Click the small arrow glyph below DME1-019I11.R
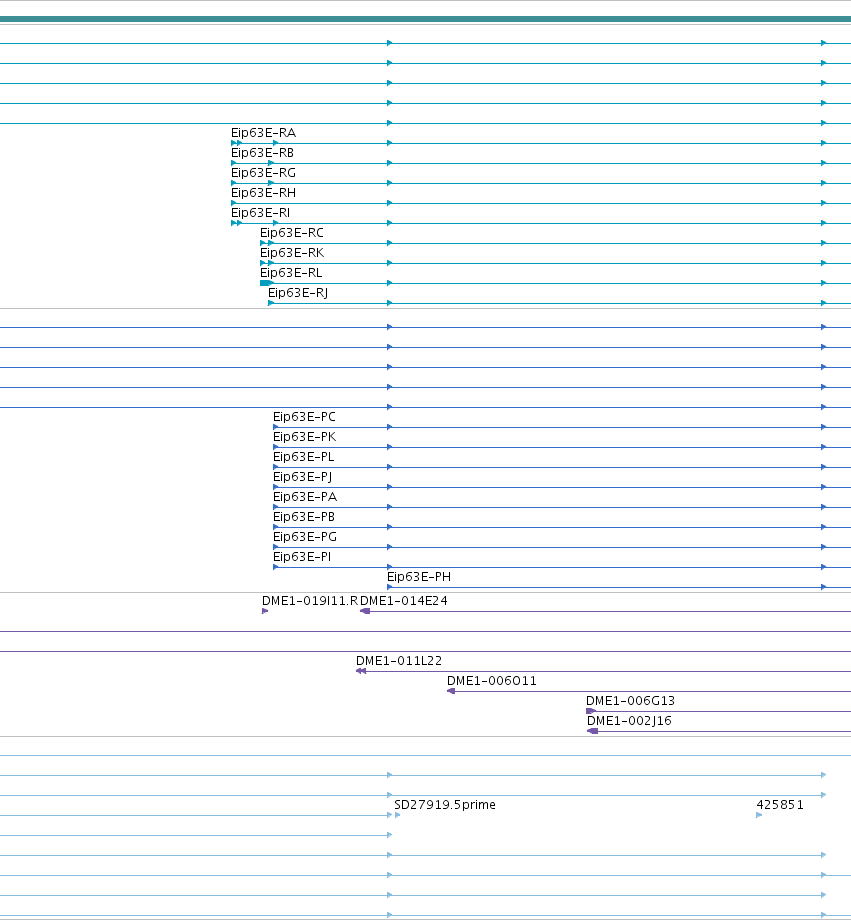This screenshot has height=920, width=851. tap(265, 611)
